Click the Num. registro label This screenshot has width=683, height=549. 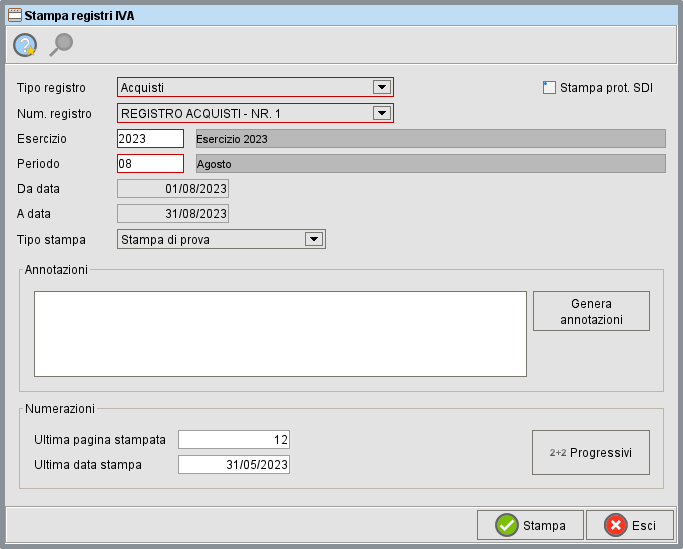54,114
